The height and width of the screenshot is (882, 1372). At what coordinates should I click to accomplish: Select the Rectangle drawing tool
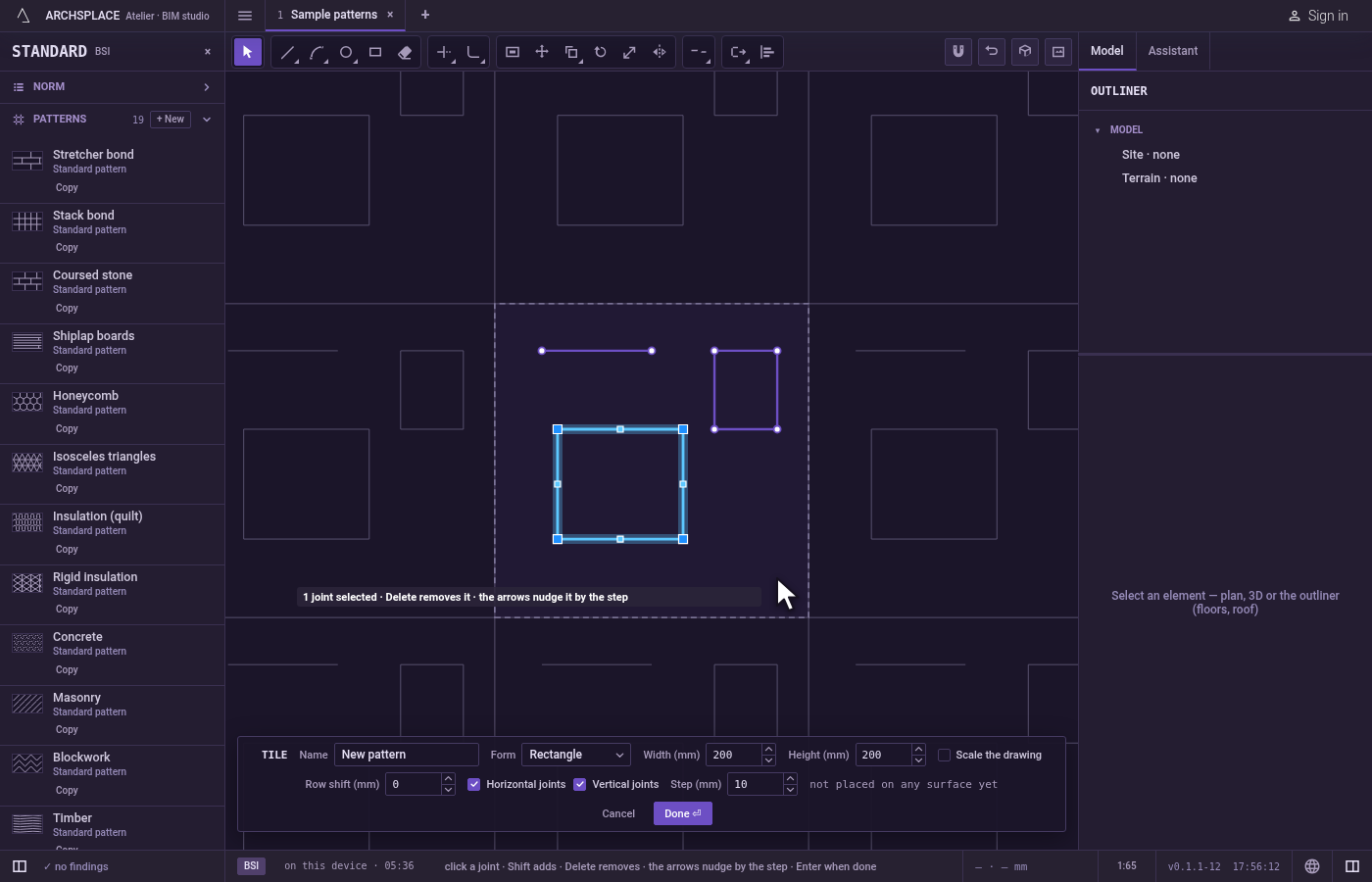(x=375, y=52)
